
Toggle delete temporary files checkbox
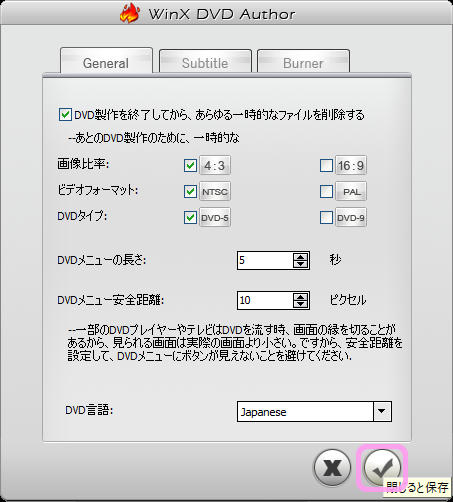tap(65, 115)
